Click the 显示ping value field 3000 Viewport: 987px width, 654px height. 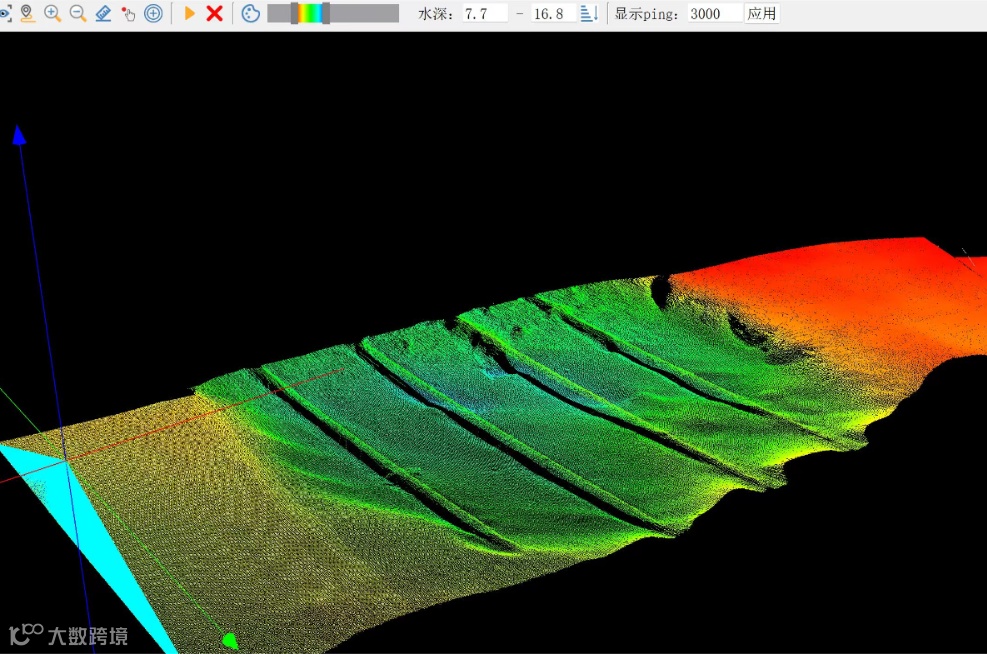pos(714,13)
